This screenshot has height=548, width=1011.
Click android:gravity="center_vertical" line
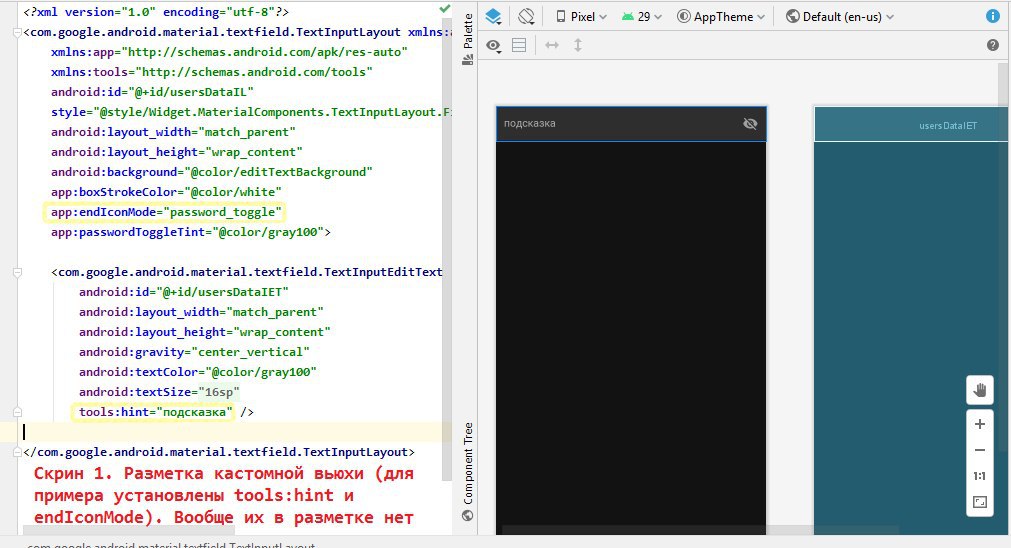(x=194, y=352)
